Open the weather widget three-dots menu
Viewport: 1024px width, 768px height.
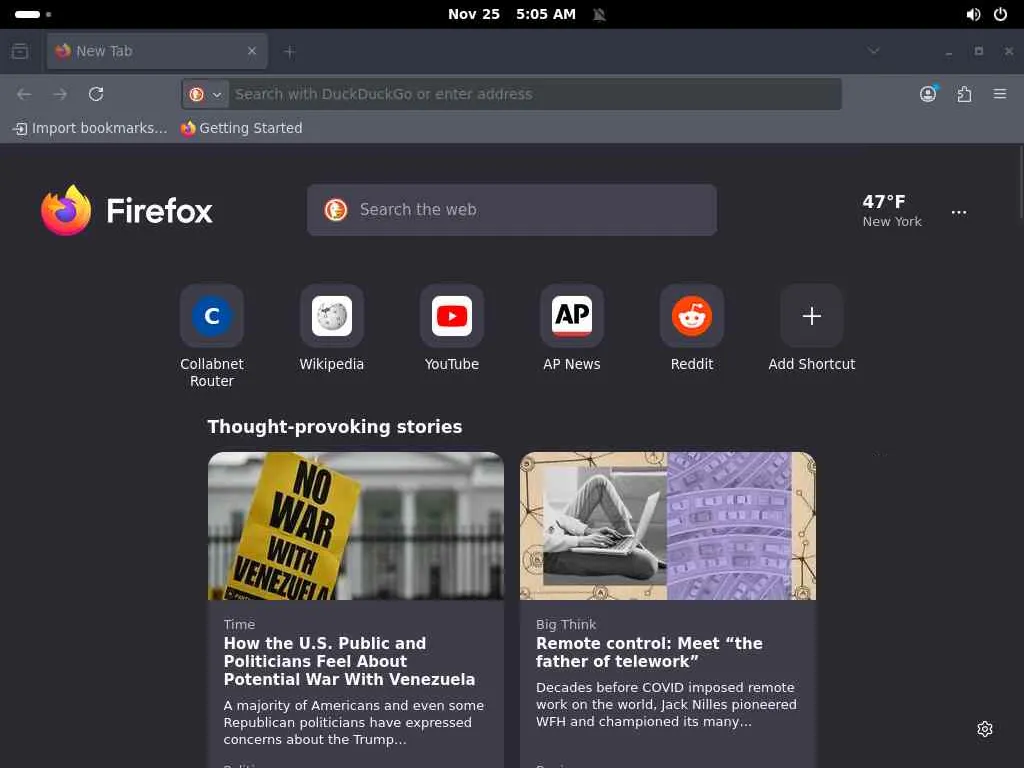pos(959,212)
